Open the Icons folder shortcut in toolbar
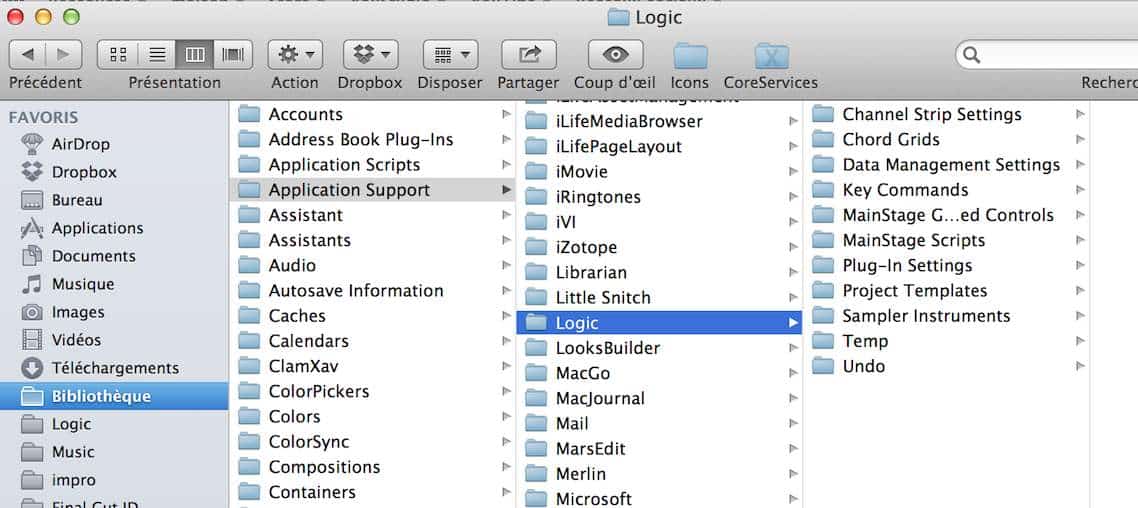The height and width of the screenshot is (508, 1138). [689, 56]
